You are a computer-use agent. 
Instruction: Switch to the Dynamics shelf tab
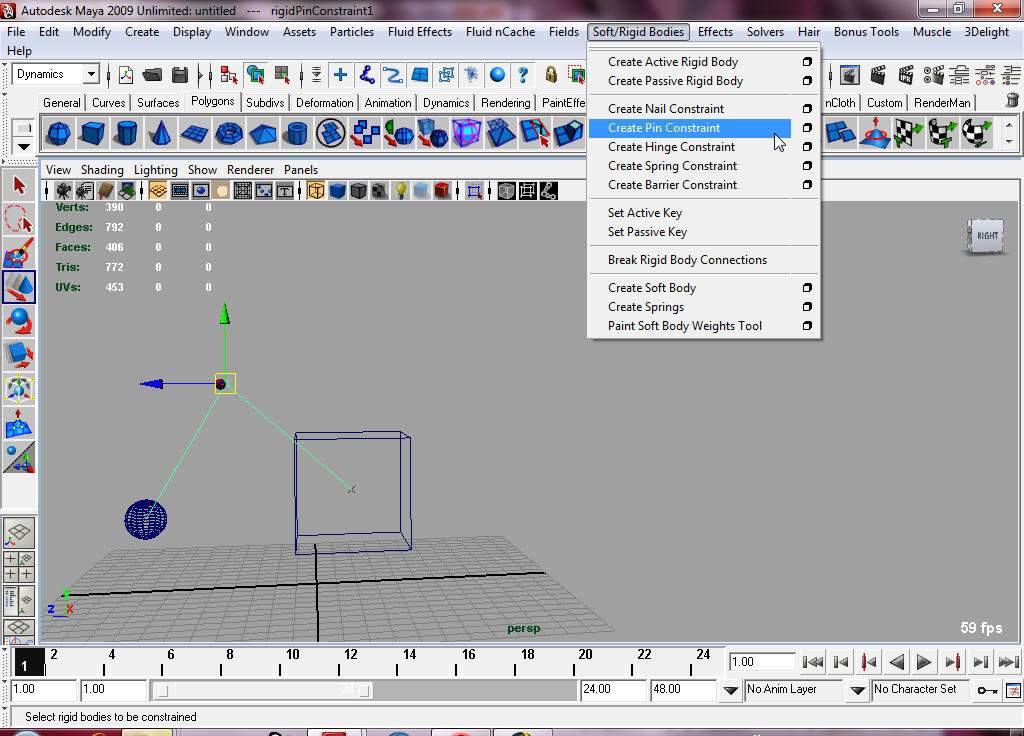[445, 103]
